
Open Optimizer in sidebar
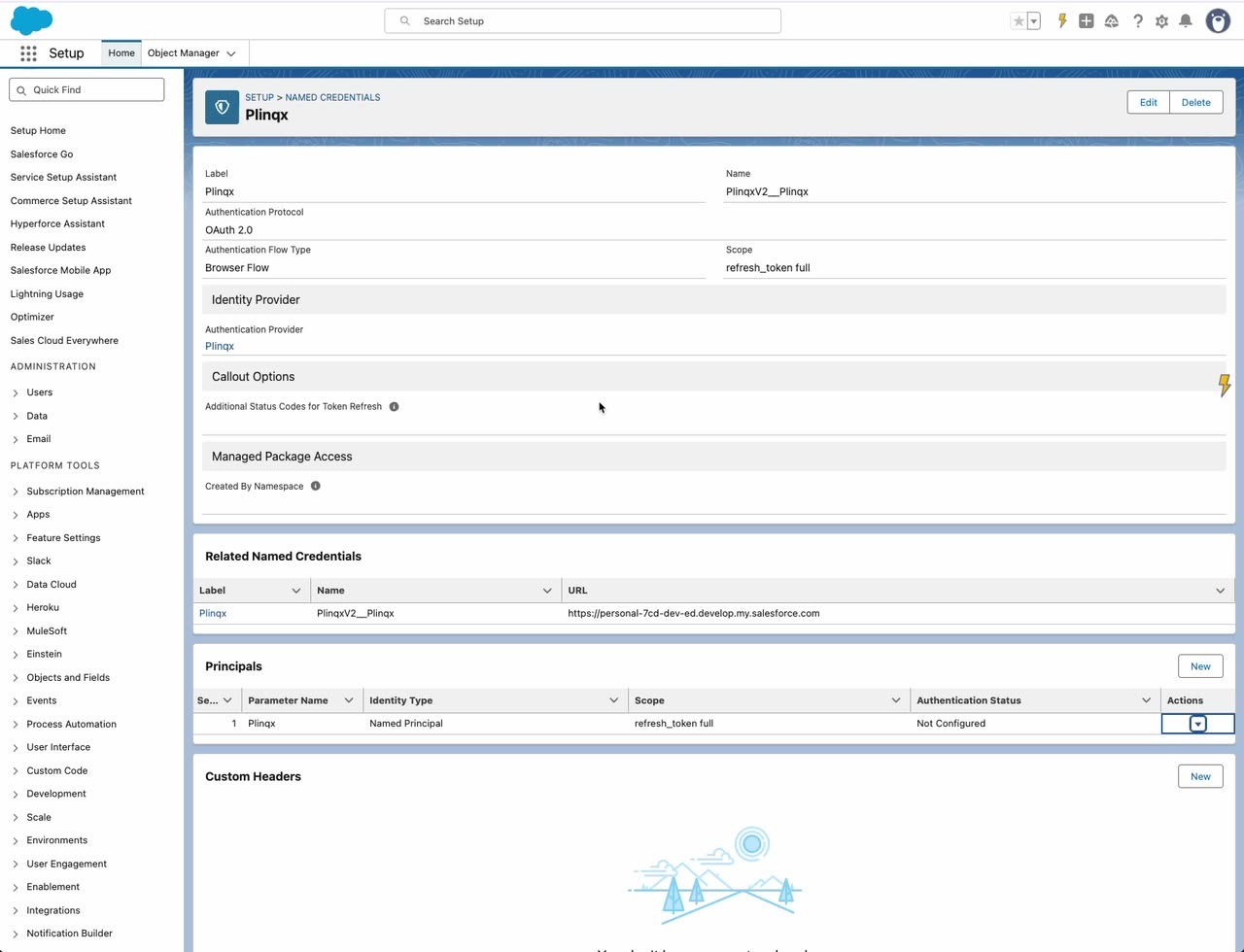[32, 317]
